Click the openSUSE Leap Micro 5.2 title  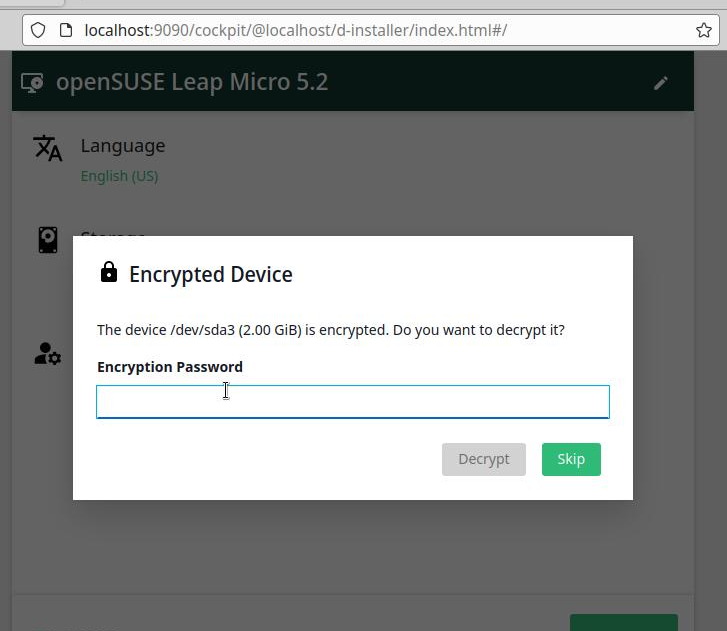[x=192, y=82]
